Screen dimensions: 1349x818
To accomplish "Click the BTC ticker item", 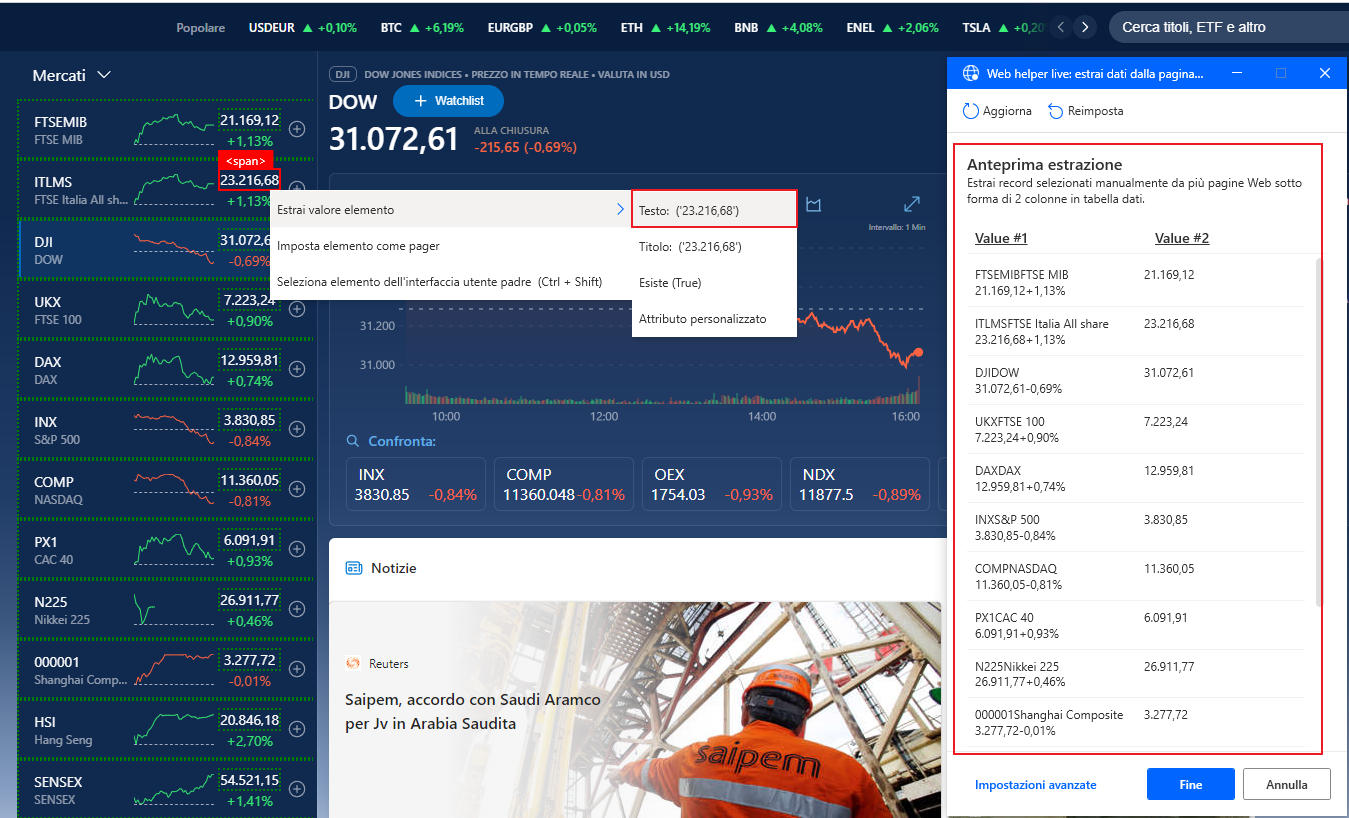I will click(422, 28).
